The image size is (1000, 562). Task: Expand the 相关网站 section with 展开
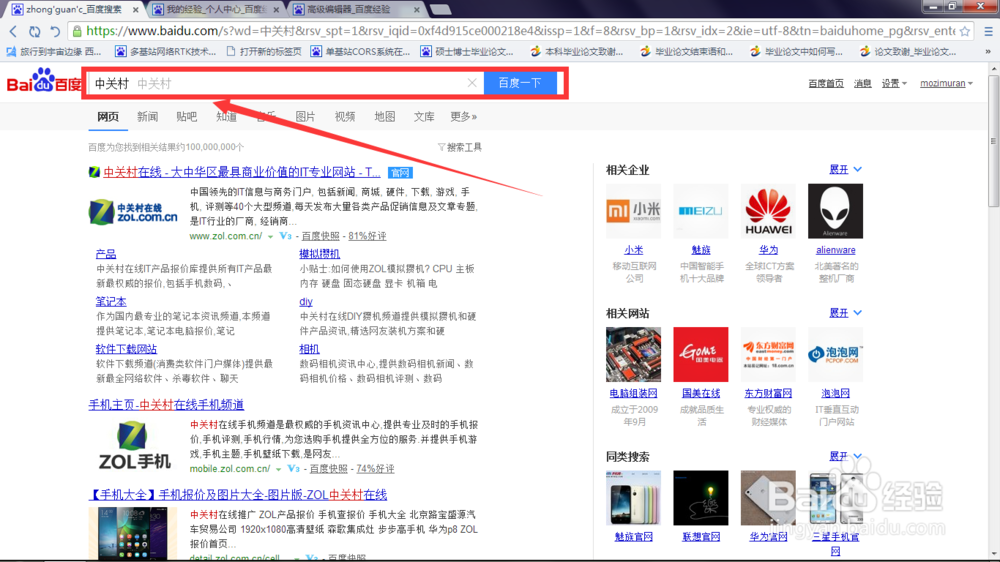tap(845, 313)
